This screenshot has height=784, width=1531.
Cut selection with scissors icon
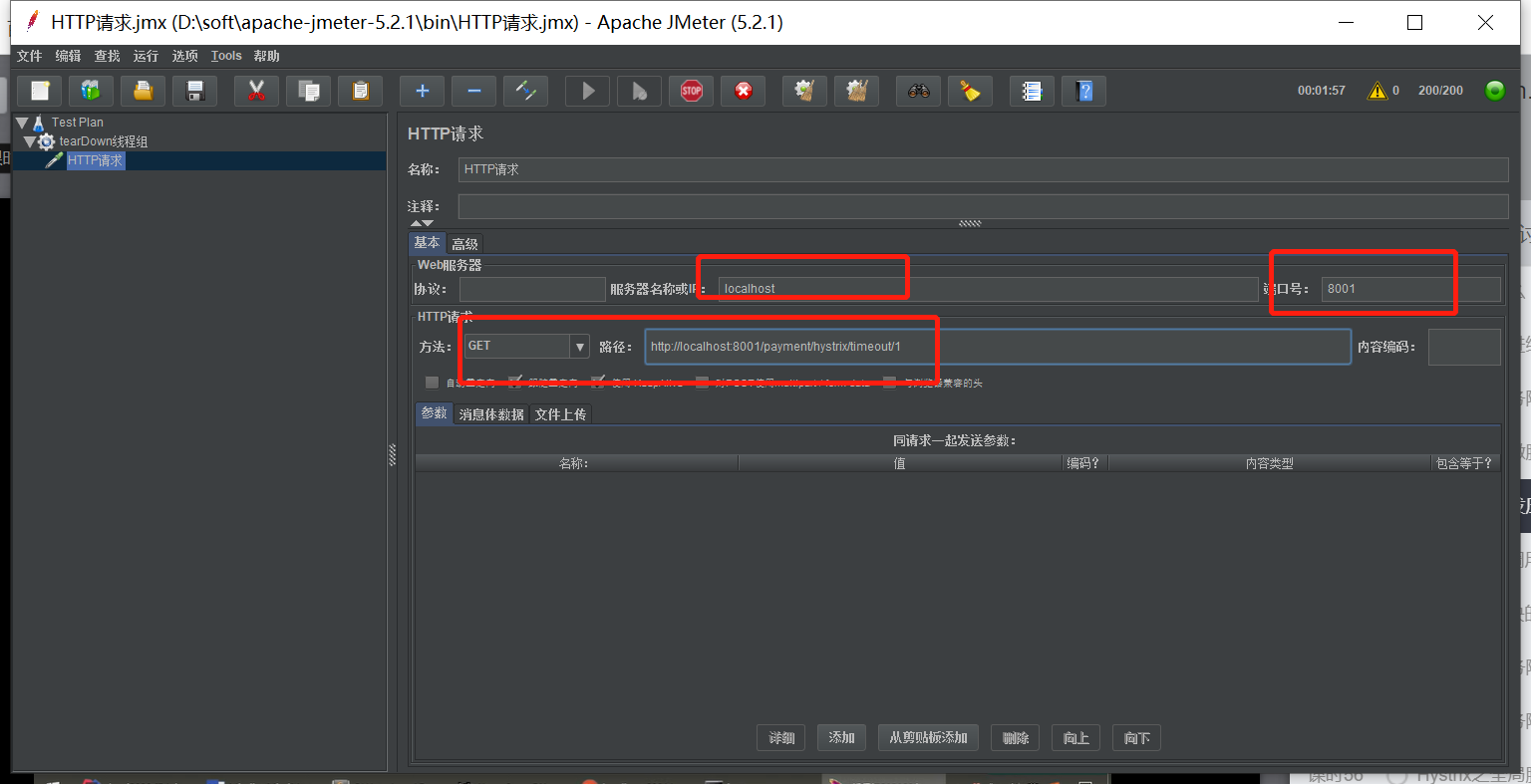click(x=257, y=91)
